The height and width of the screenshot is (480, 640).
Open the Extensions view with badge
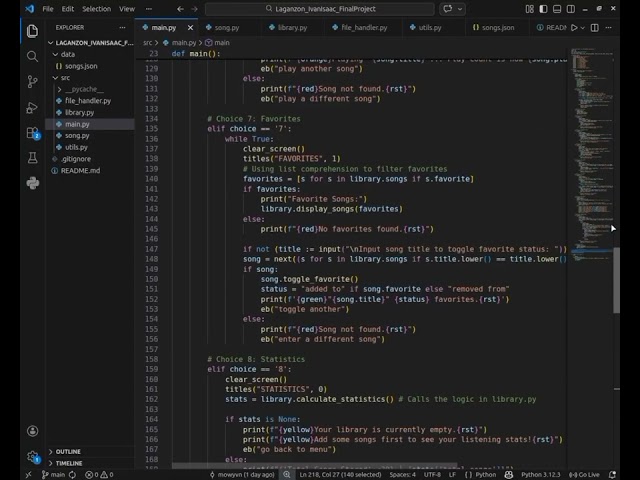[33, 133]
